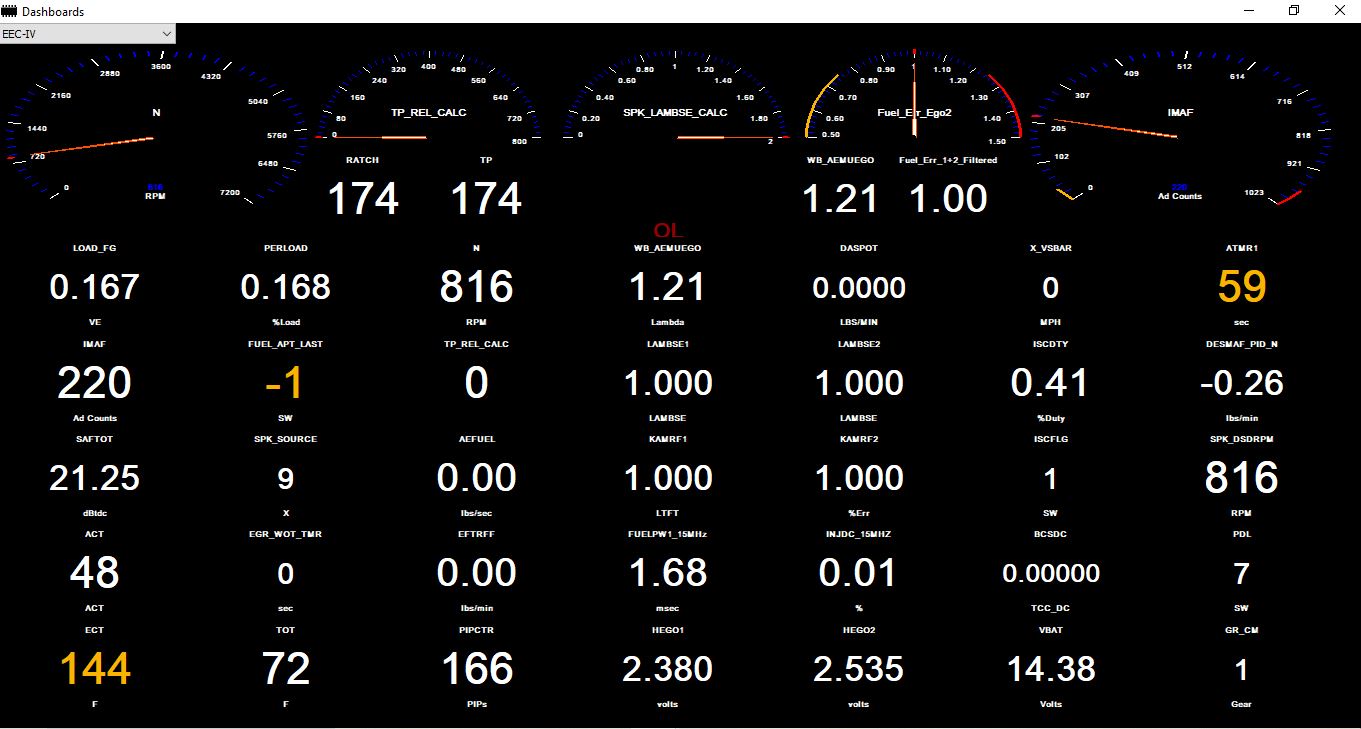Select the HEGO1 voltage value 2.380
The width and height of the screenshot is (1361, 729).
[667, 669]
